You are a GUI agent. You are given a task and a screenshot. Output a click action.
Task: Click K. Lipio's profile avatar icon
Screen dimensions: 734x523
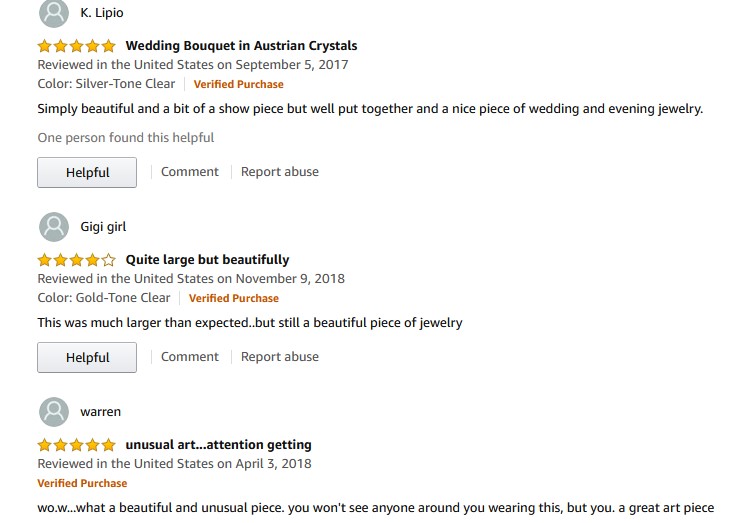pyautogui.click(x=53, y=13)
